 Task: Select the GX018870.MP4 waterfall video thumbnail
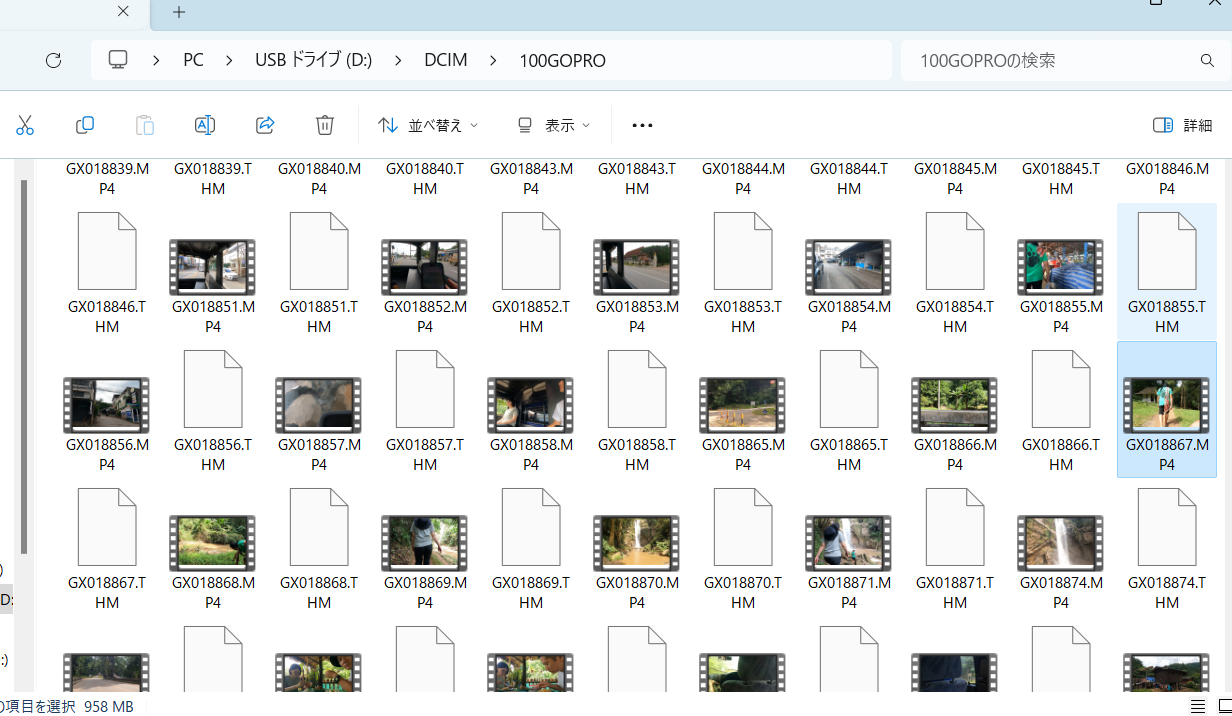click(x=637, y=542)
